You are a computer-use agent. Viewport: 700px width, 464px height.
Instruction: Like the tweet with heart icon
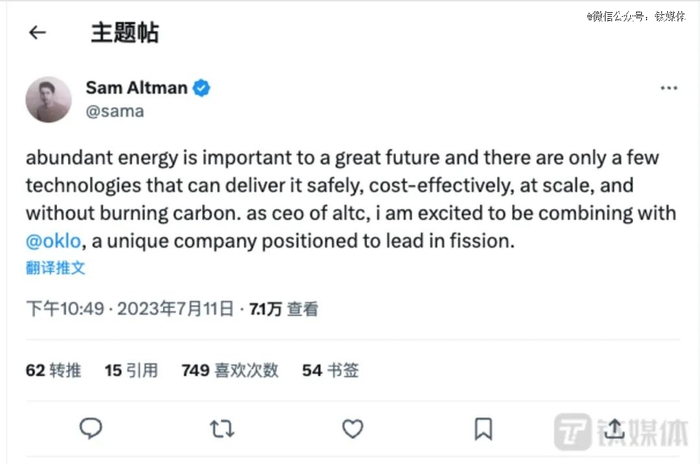click(x=352, y=429)
